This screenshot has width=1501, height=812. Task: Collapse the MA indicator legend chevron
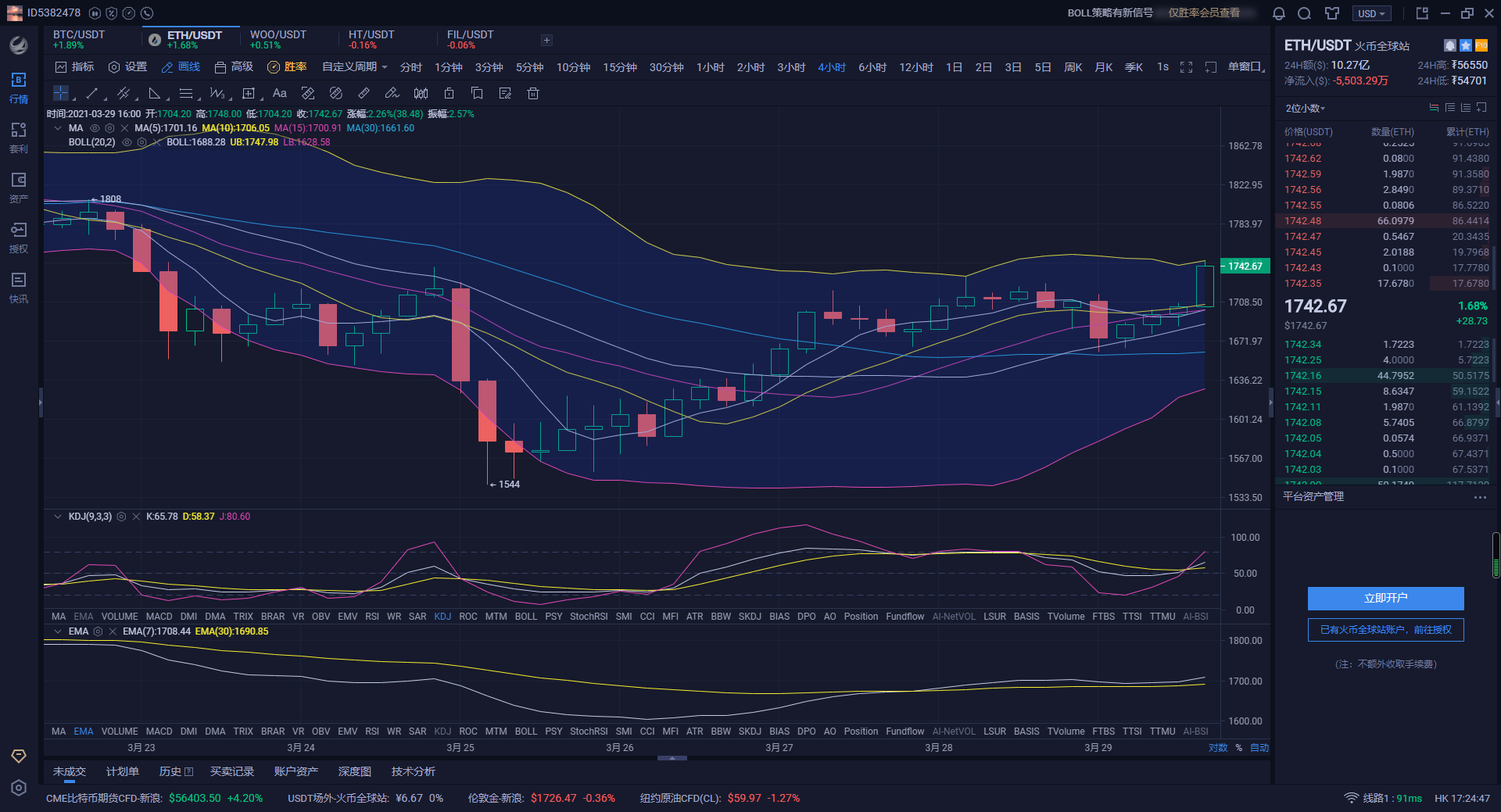(58, 128)
